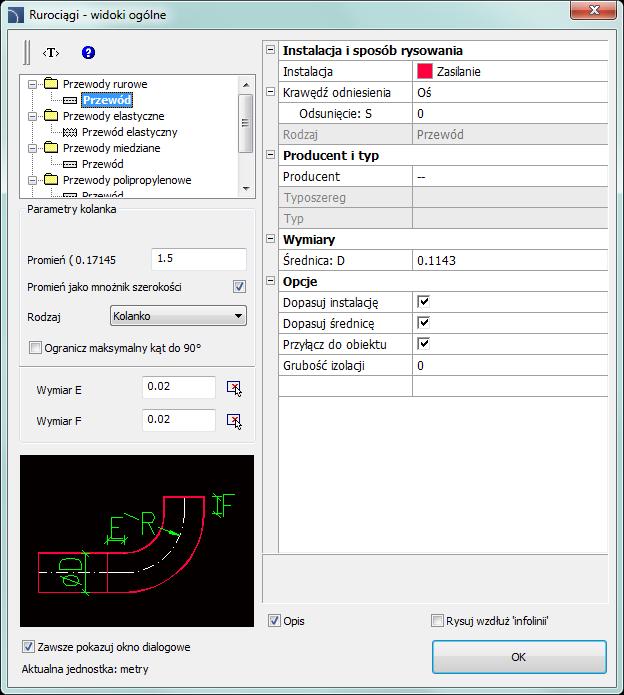
Task: Toggle Przyłącz do obiektu checkbox
Action: tap(423, 344)
